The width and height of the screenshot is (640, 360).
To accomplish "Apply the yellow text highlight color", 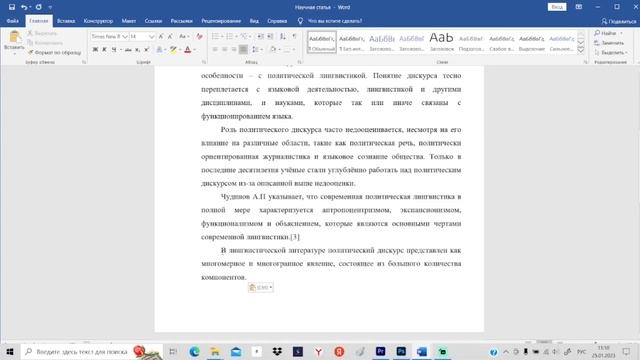I will pos(173,49).
